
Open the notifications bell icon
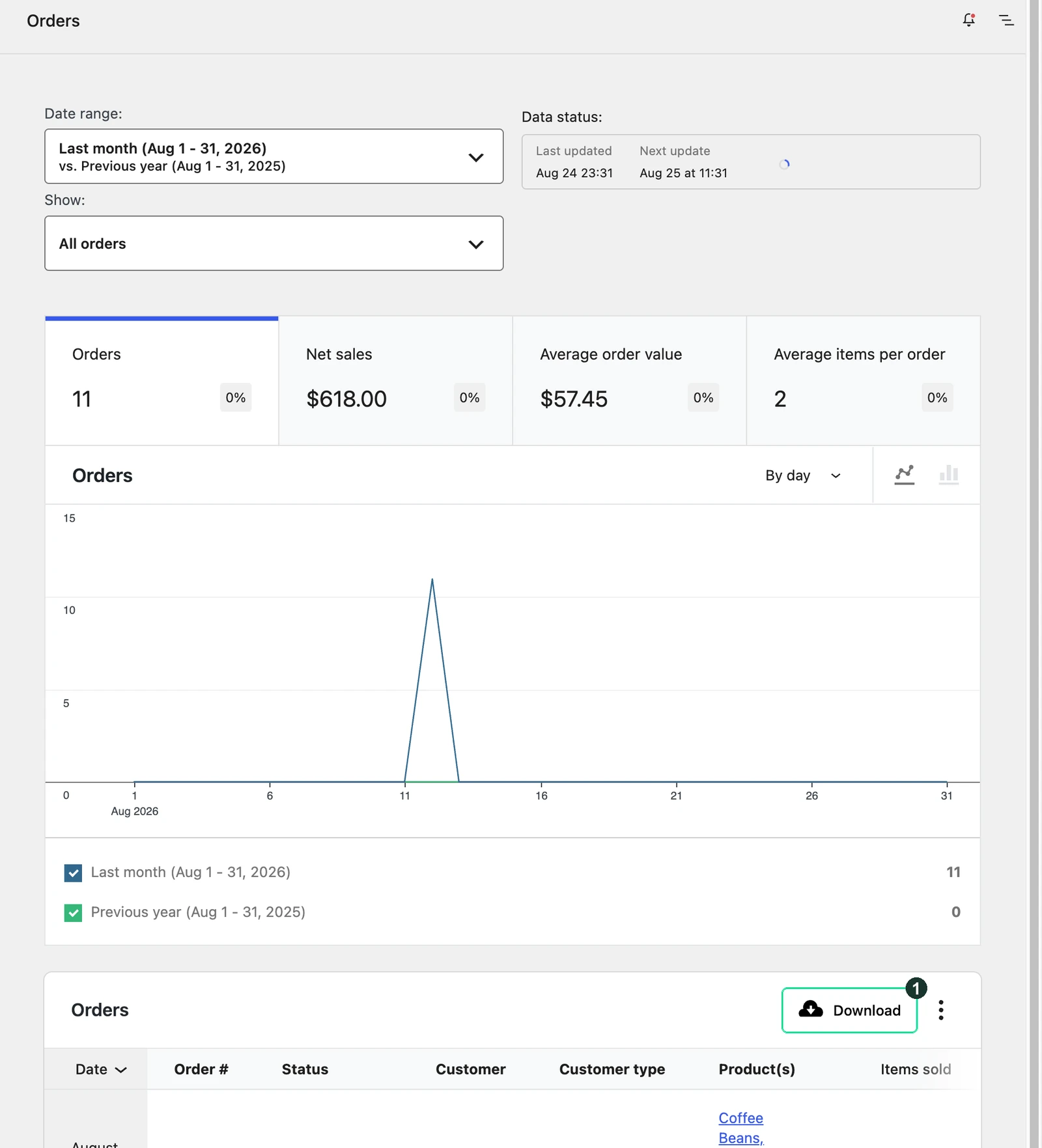(x=969, y=20)
